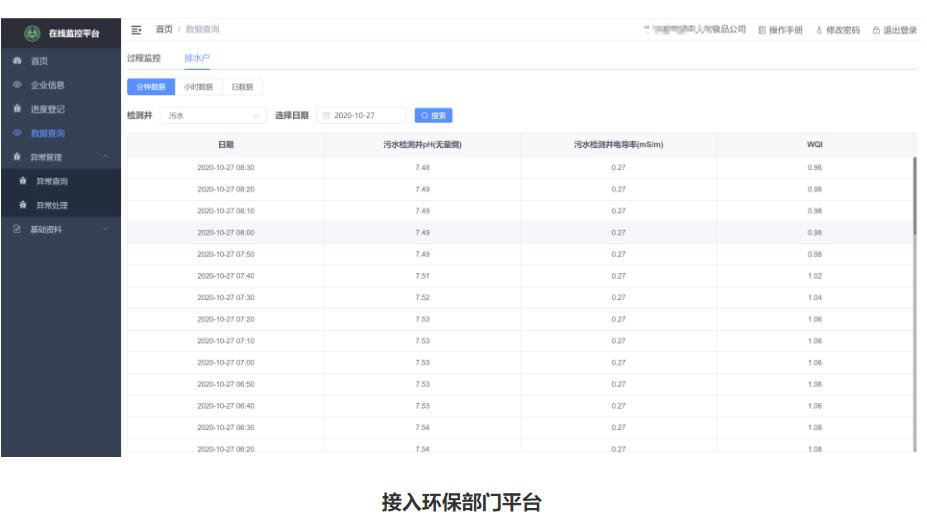Click the icon beside 进度登记

[x=17, y=108]
